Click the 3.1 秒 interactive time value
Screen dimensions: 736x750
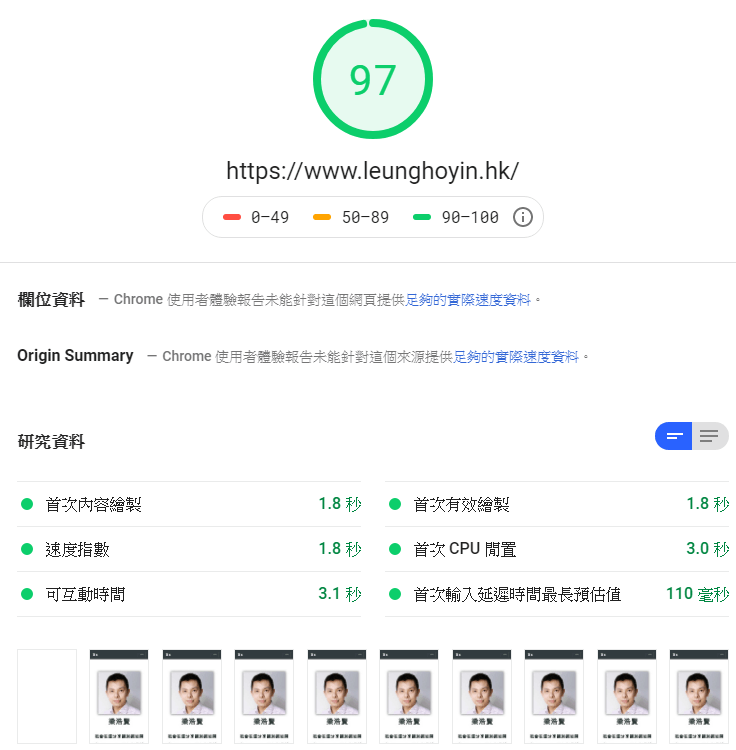pos(340,594)
